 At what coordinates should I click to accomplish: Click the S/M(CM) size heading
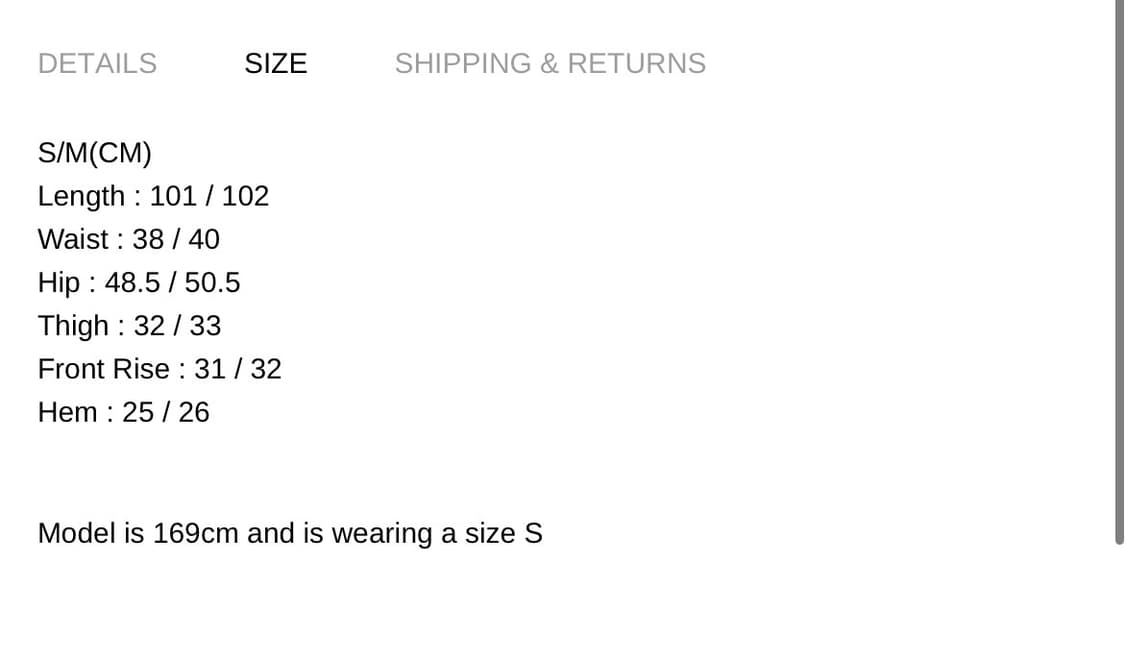pyautogui.click(x=94, y=153)
